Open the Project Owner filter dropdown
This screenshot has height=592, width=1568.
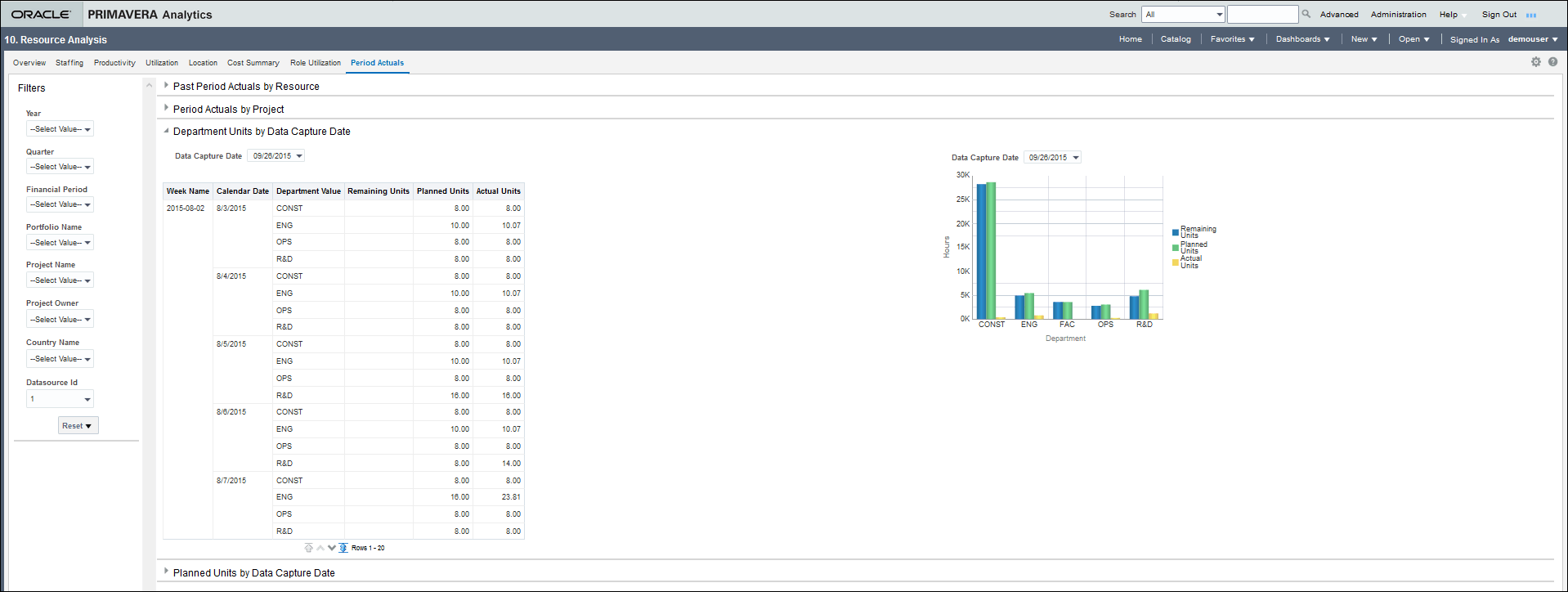pyautogui.click(x=60, y=320)
